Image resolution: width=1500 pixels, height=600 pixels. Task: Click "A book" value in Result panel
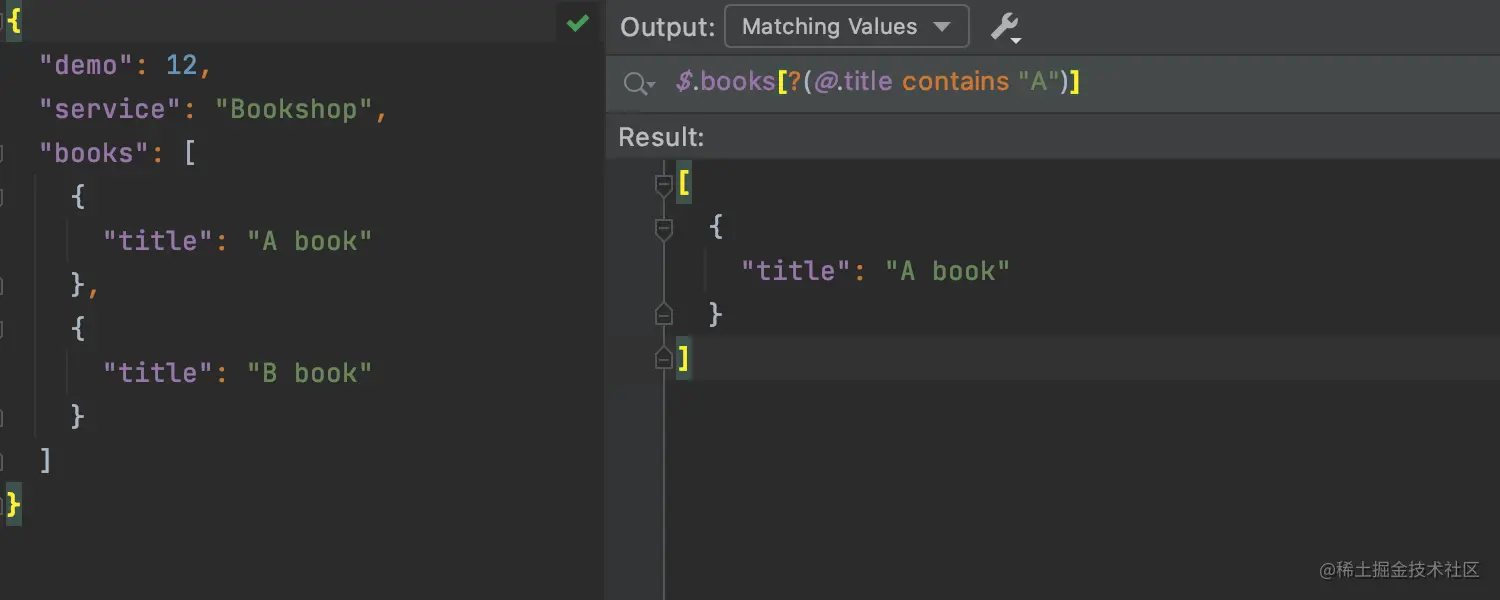coord(948,271)
